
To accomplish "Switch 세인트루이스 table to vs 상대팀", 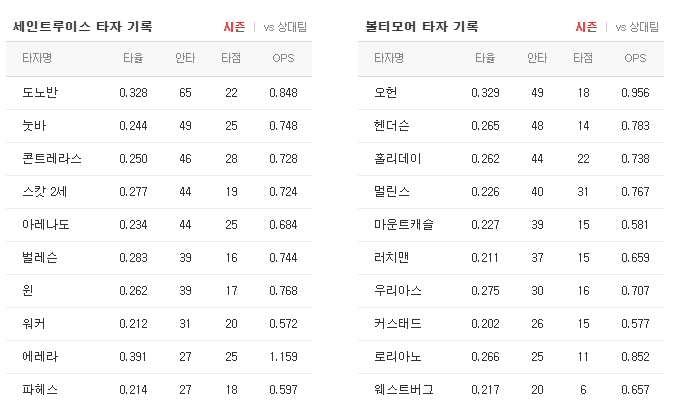I will [x=285, y=27].
